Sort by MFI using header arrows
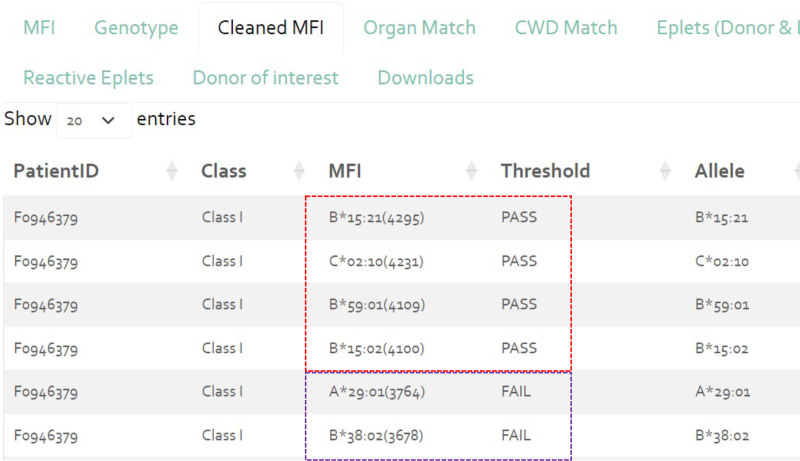This screenshot has height=461, width=800. coord(471,172)
